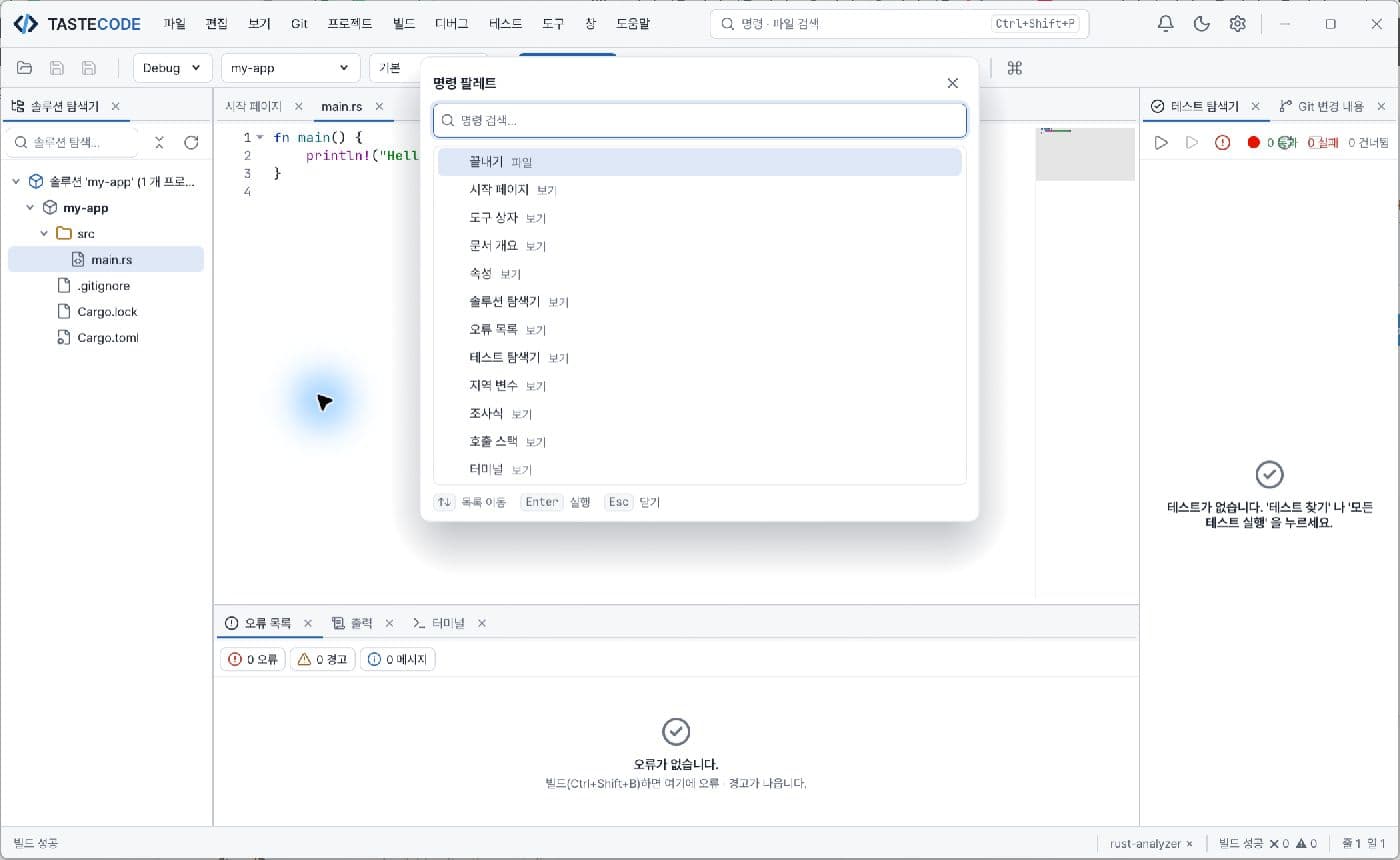Click the open folder toolbar icon
1400x860 pixels.
coord(24,68)
